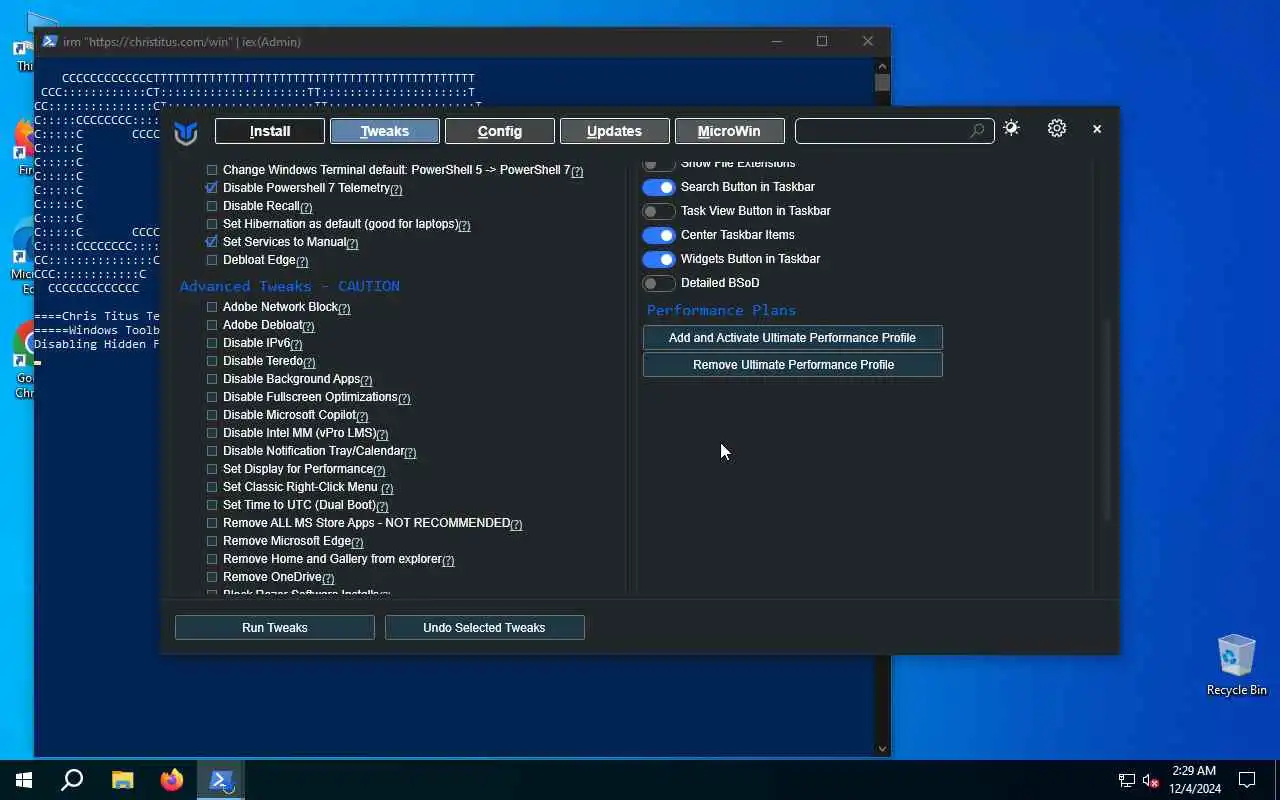The height and width of the screenshot is (800, 1280).
Task: Turn on Task View Button in Taskbar
Action: pos(659,211)
